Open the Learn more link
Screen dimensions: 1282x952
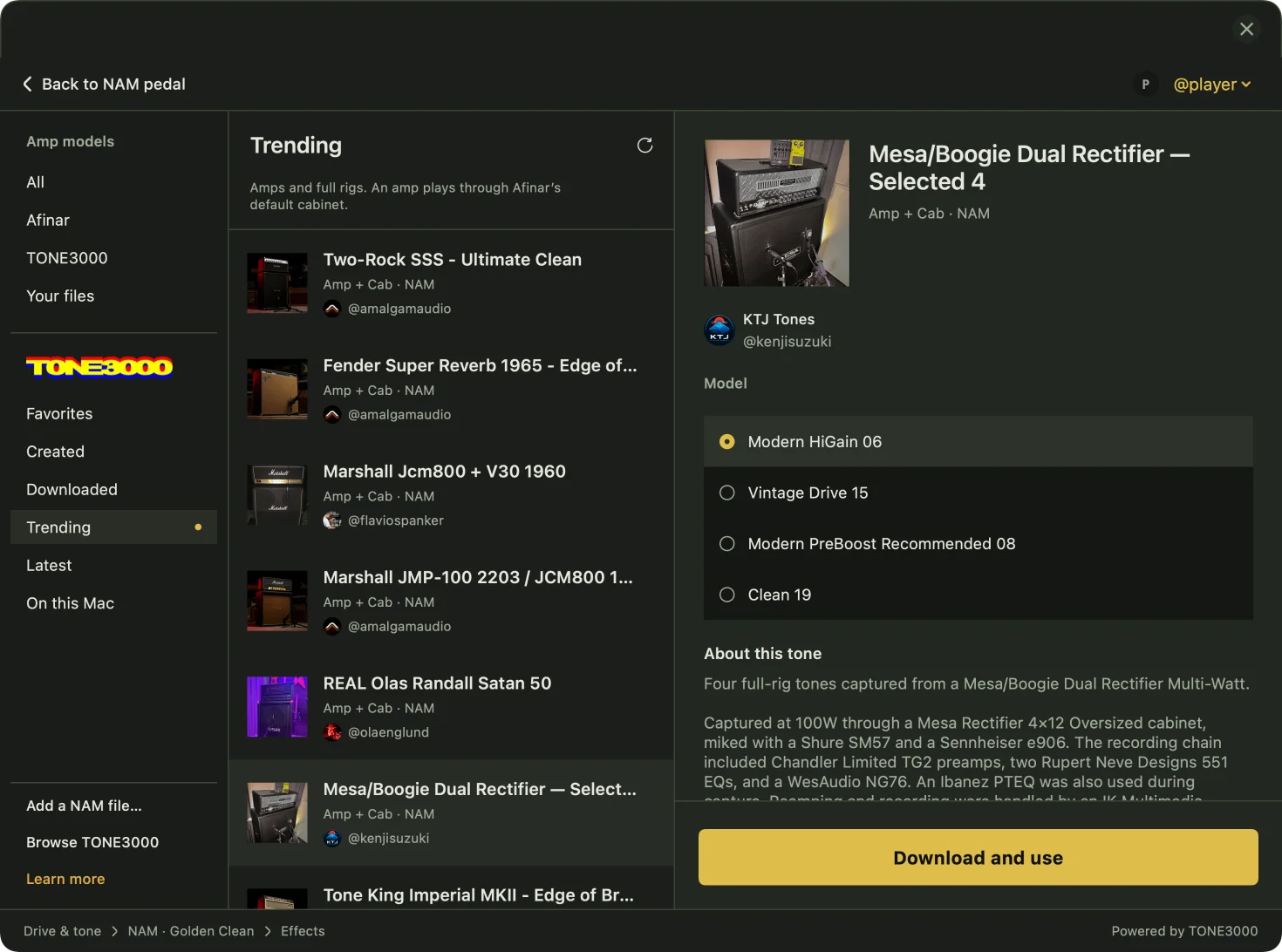(x=65, y=879)
